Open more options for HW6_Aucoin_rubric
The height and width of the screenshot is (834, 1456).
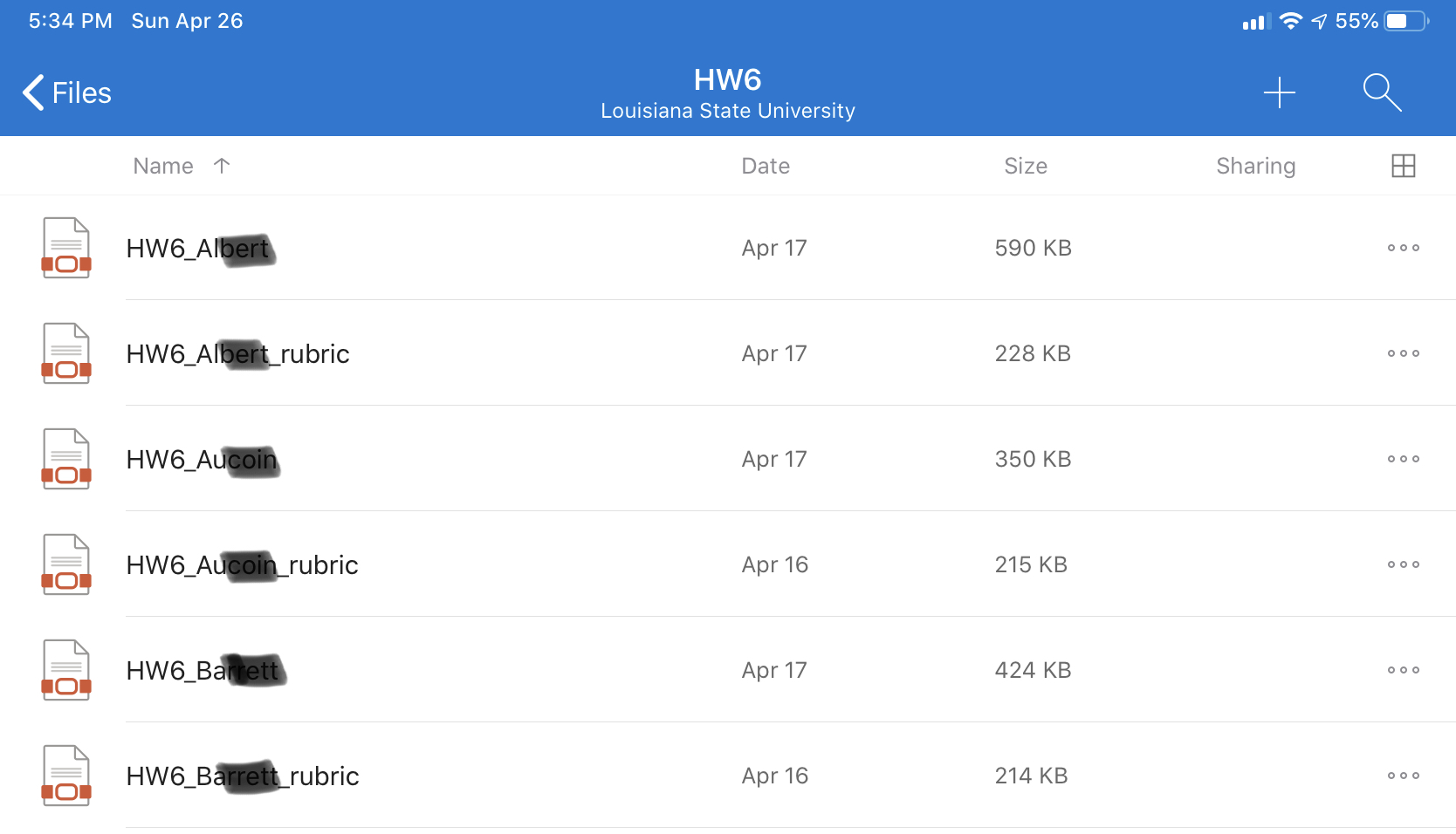pyautogui.click(x=1404, y=564)
